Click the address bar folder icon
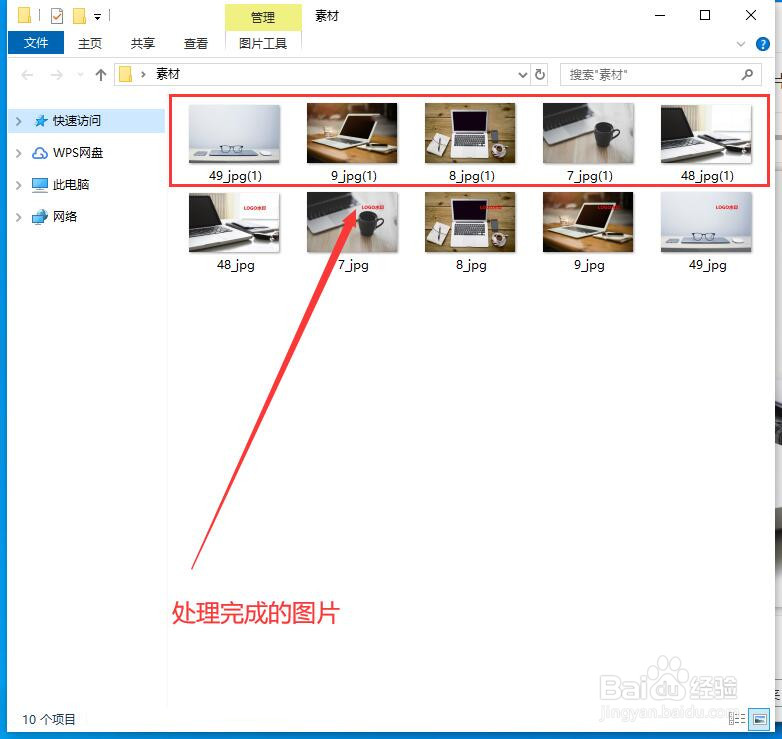Viewport: 782px width, 739px height. [x=126, y=75]
